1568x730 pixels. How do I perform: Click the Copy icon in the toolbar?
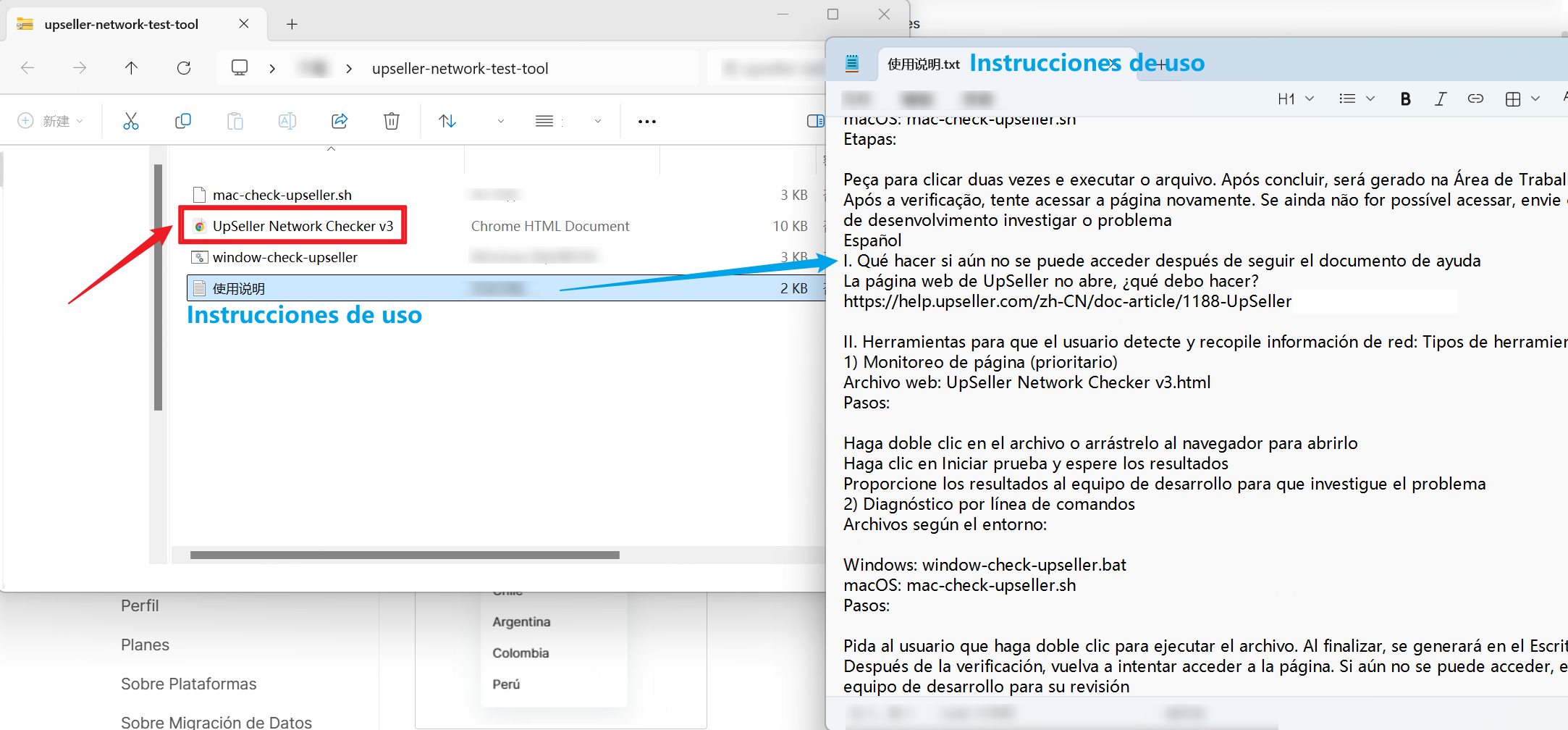pyautogui.click(x=183, y=120)
